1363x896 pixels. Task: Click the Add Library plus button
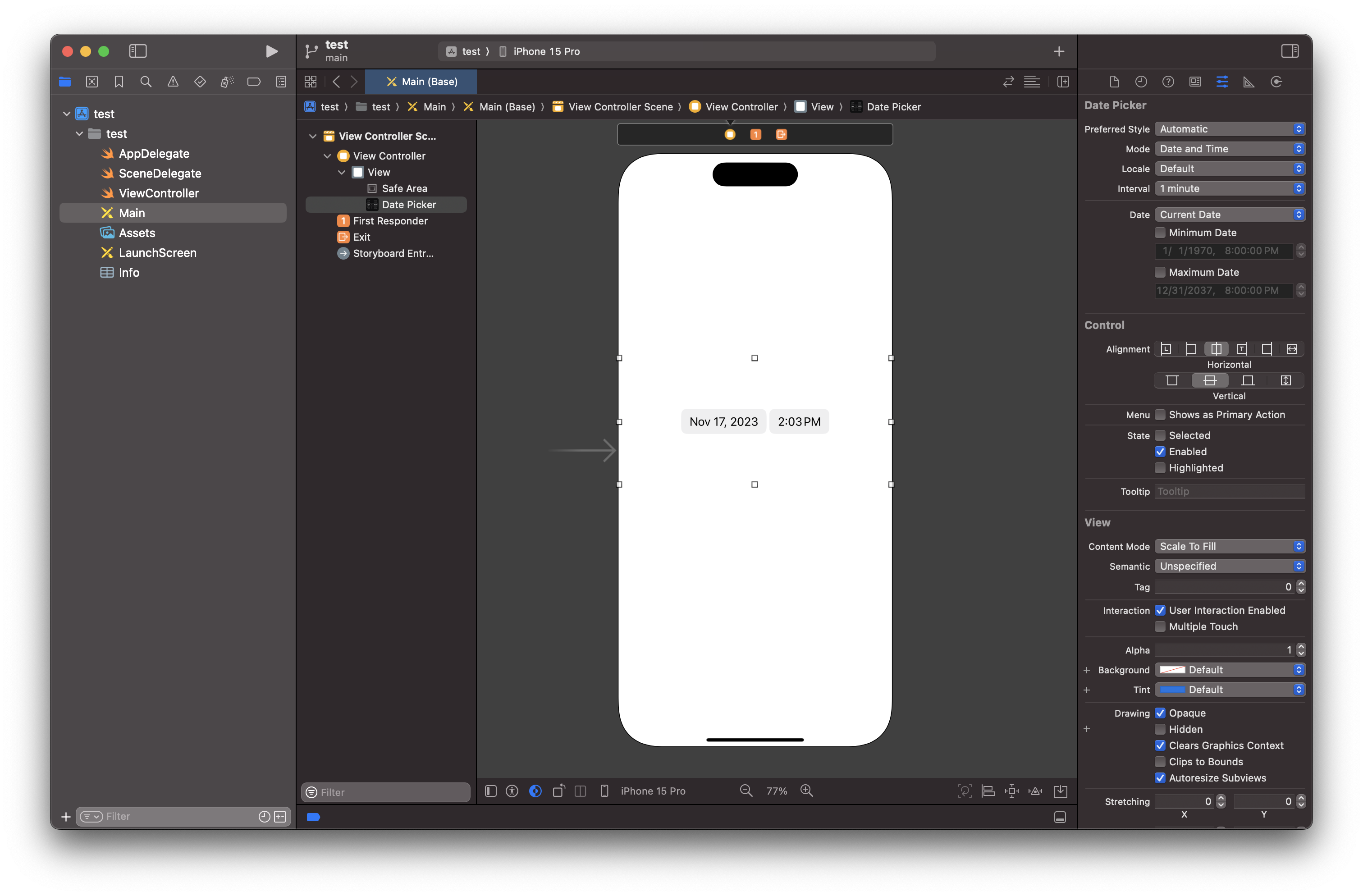click(1058, 51)
